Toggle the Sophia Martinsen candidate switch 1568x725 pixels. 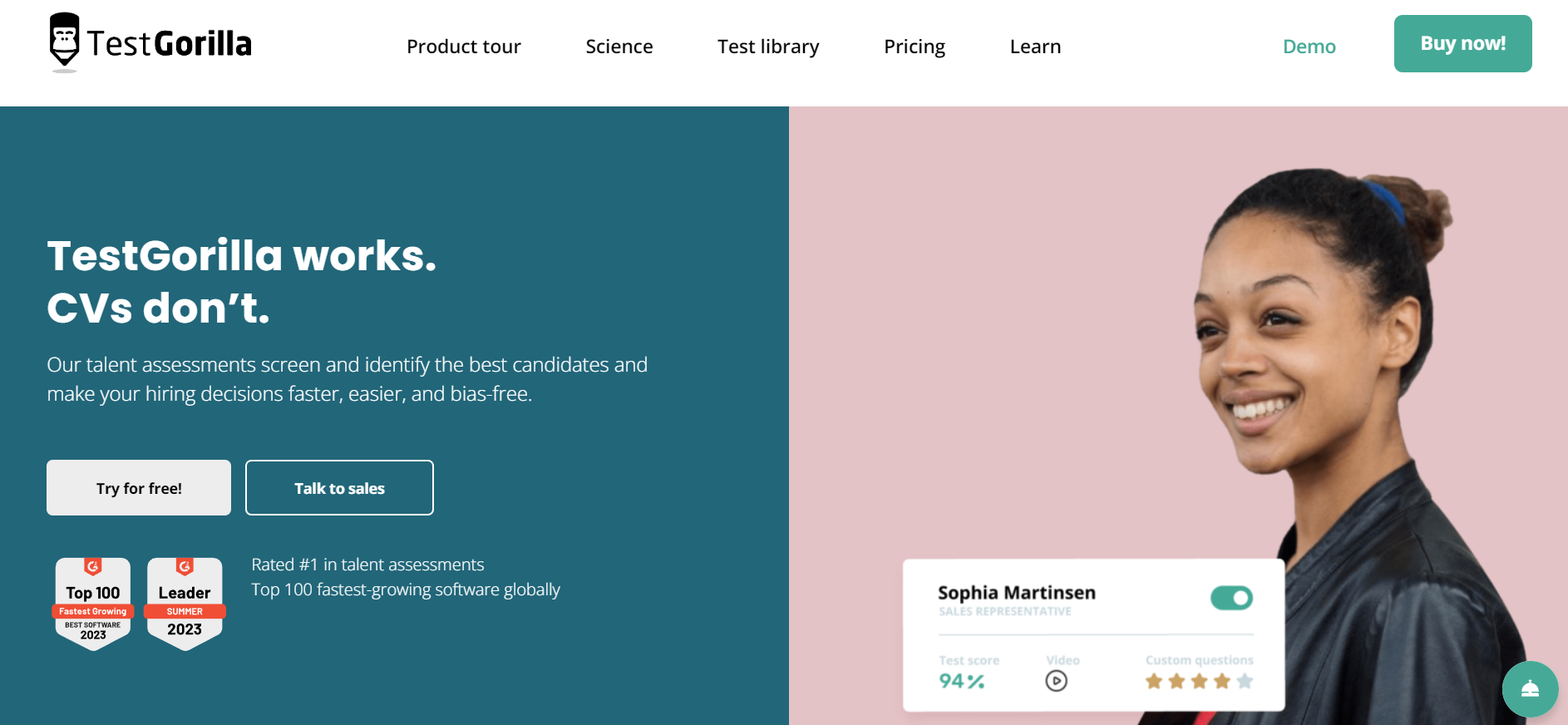1231,598
